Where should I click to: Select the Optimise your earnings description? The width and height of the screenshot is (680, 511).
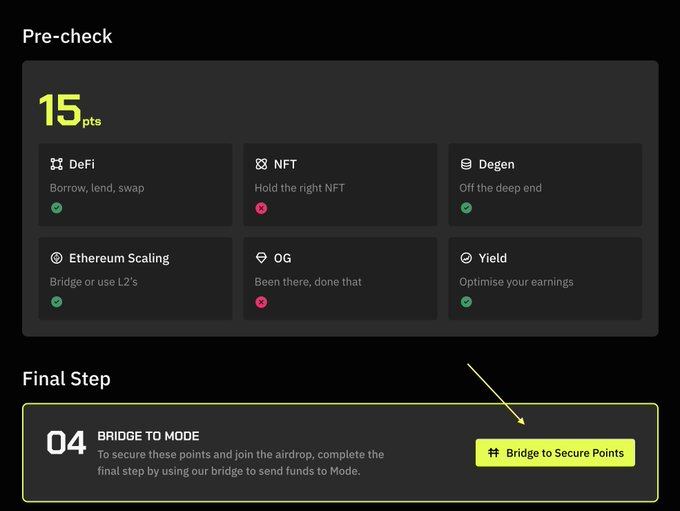click(516, 282)
